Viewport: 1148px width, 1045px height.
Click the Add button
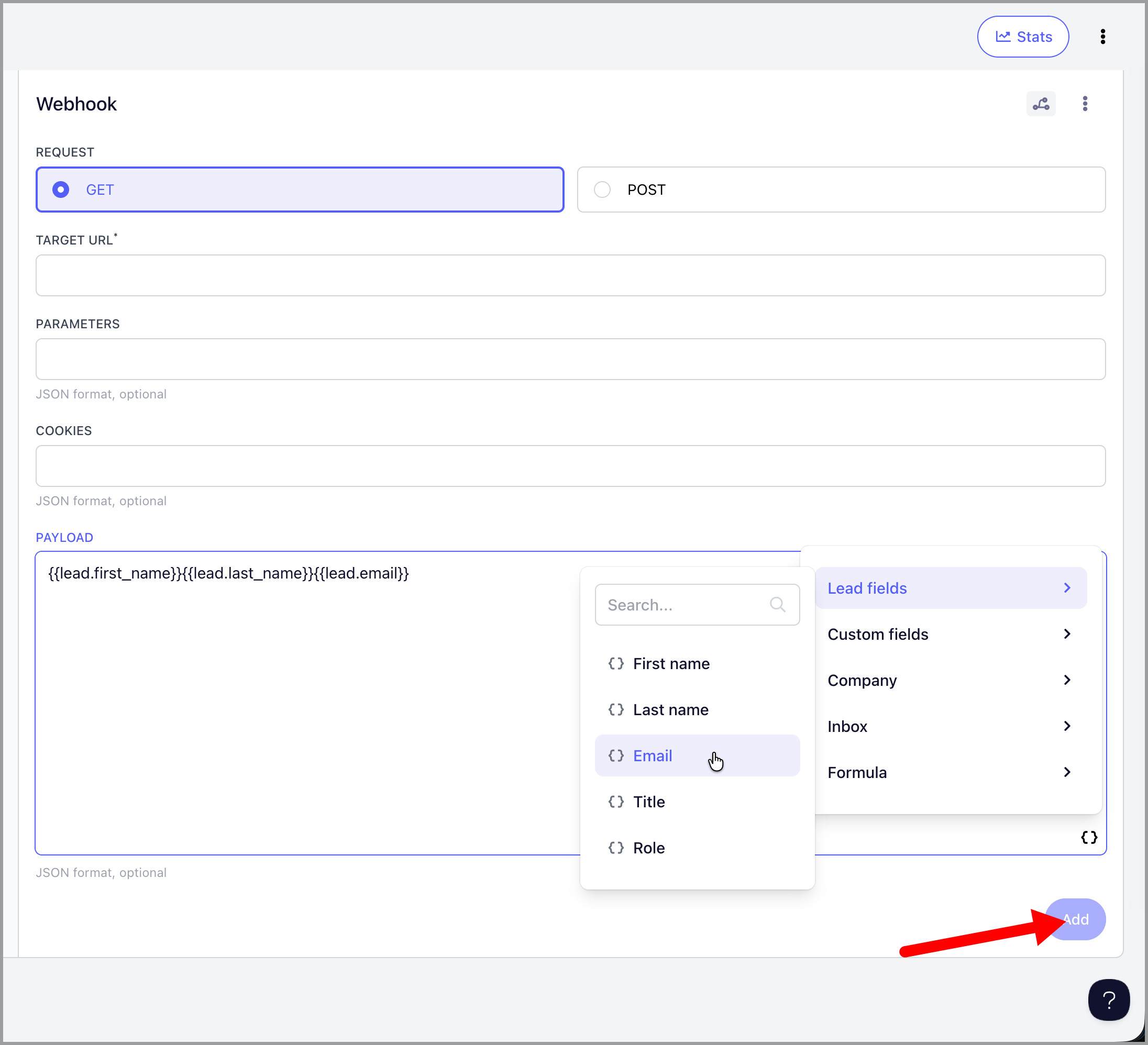click(x=1075, y=919)
